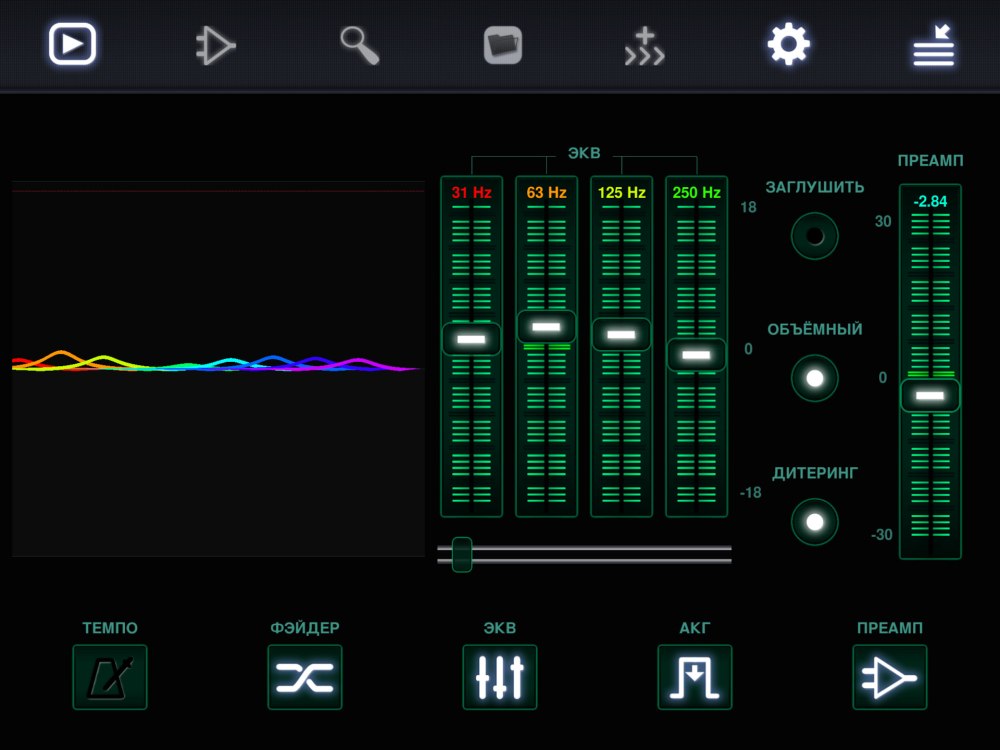Open the АКГ gain control button
The width and height of the screenshot is (1000, 750).
point(695,677)
